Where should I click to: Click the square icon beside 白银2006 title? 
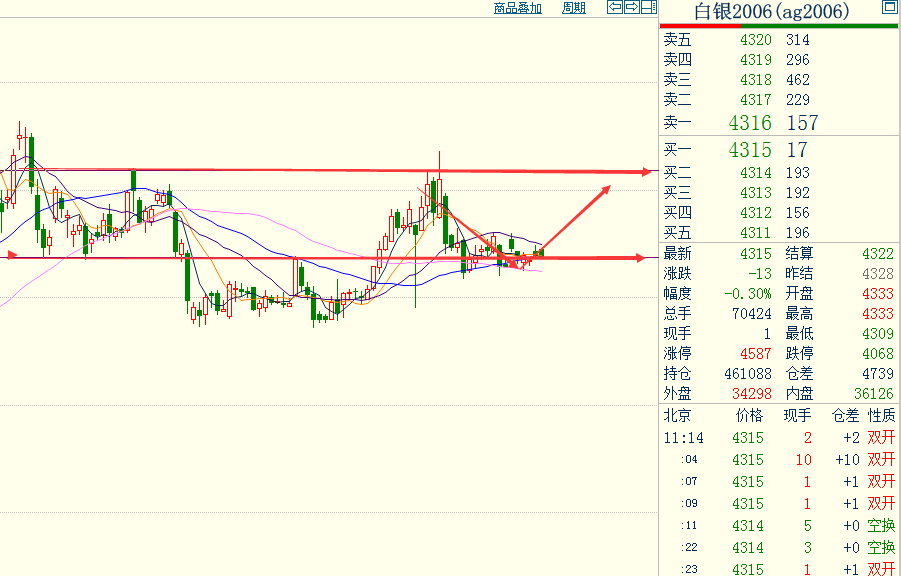pyautogui.click(x=889, y=8)
